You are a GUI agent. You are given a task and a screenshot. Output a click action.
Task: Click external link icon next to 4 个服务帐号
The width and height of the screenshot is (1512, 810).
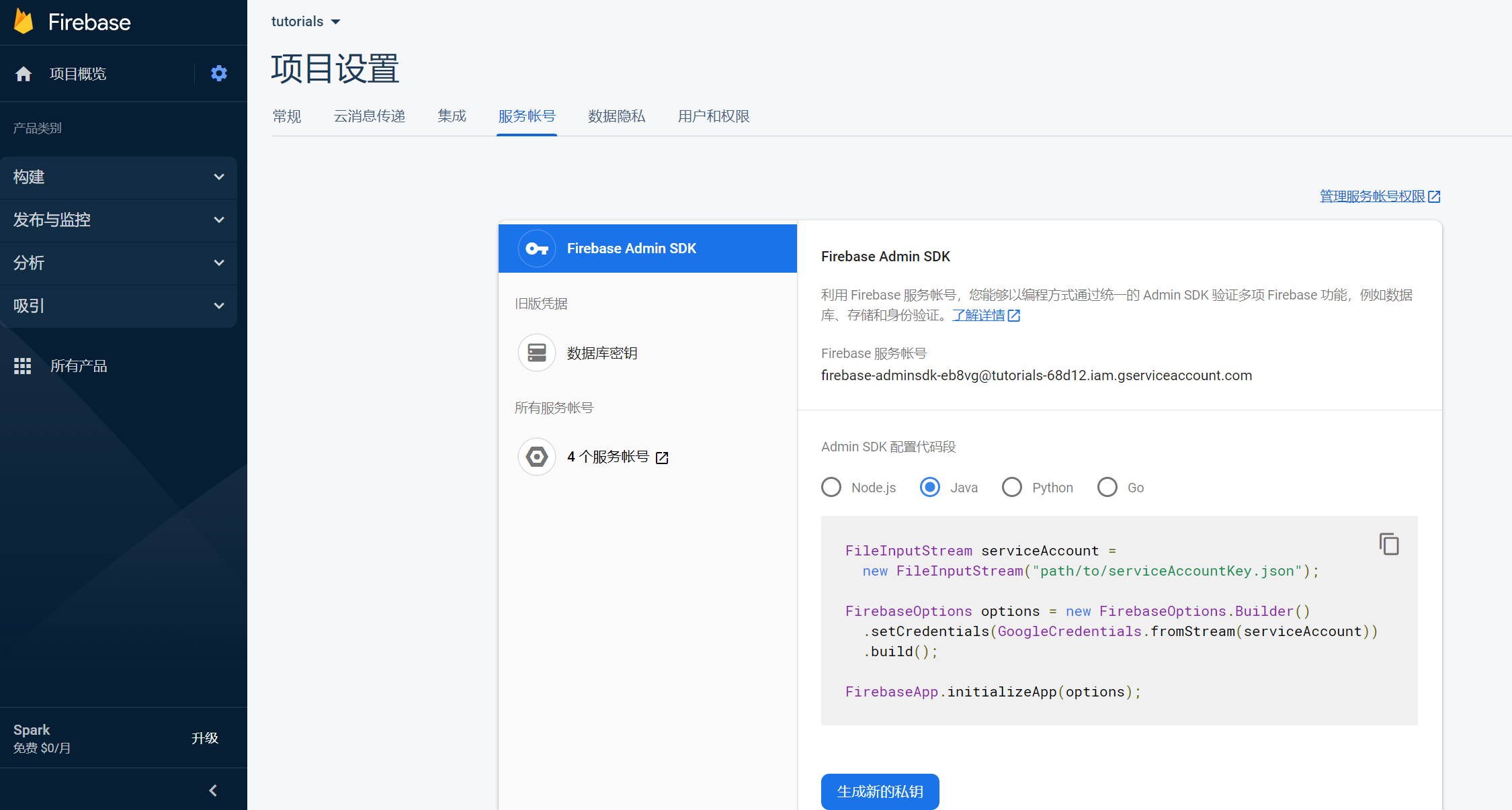click(x=662, y=457)
